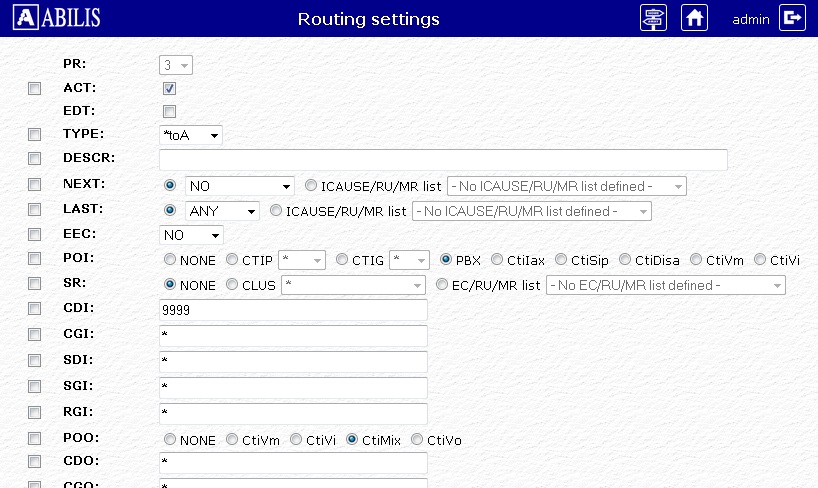Viewport: 818px width, 488px height.
Task: Open the Home page icon
Action: click(695, 18)
